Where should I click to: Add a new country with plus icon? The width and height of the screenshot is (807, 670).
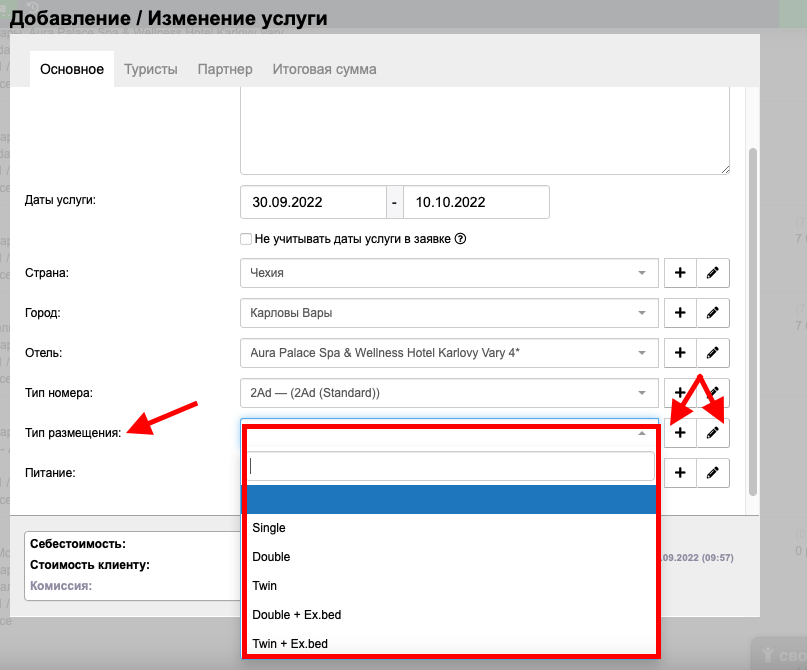(x=680, y=273)
